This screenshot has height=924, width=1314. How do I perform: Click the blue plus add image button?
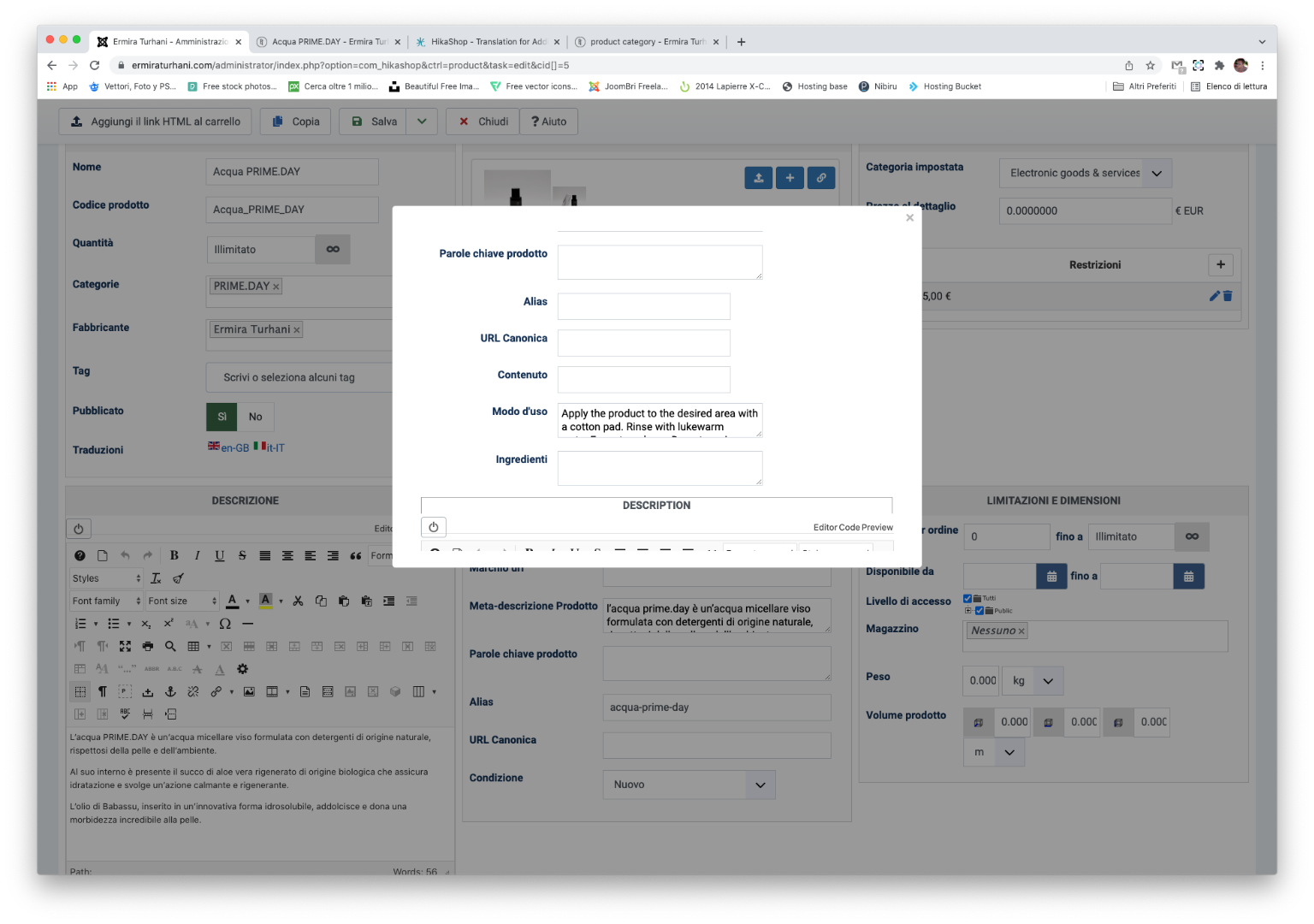coord(790,178)
